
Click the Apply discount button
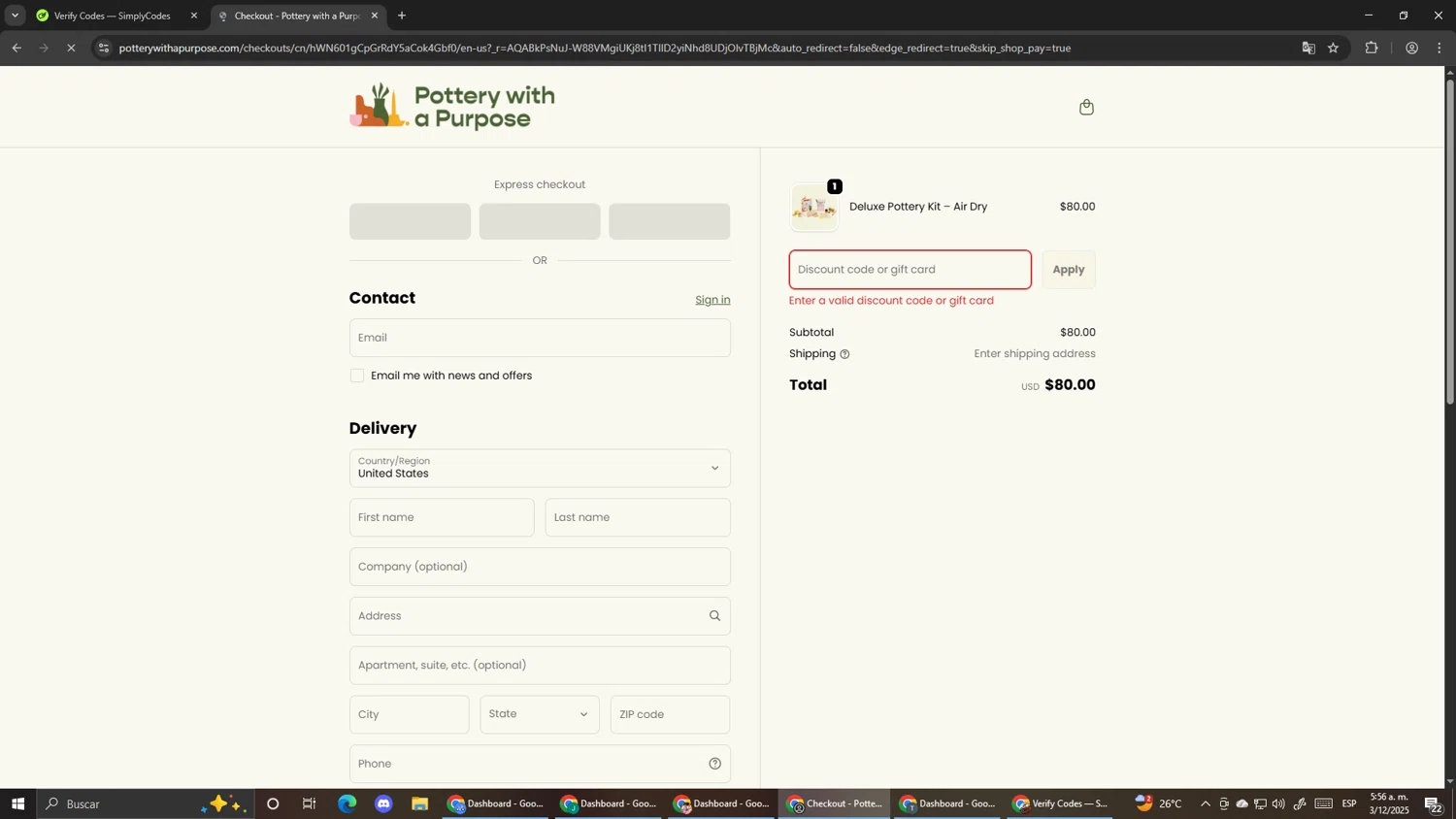click(1069, 270)
